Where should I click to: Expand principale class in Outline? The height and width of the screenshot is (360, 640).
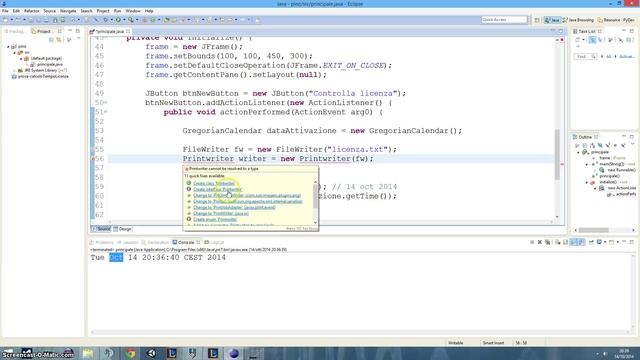tap(578, 152)
